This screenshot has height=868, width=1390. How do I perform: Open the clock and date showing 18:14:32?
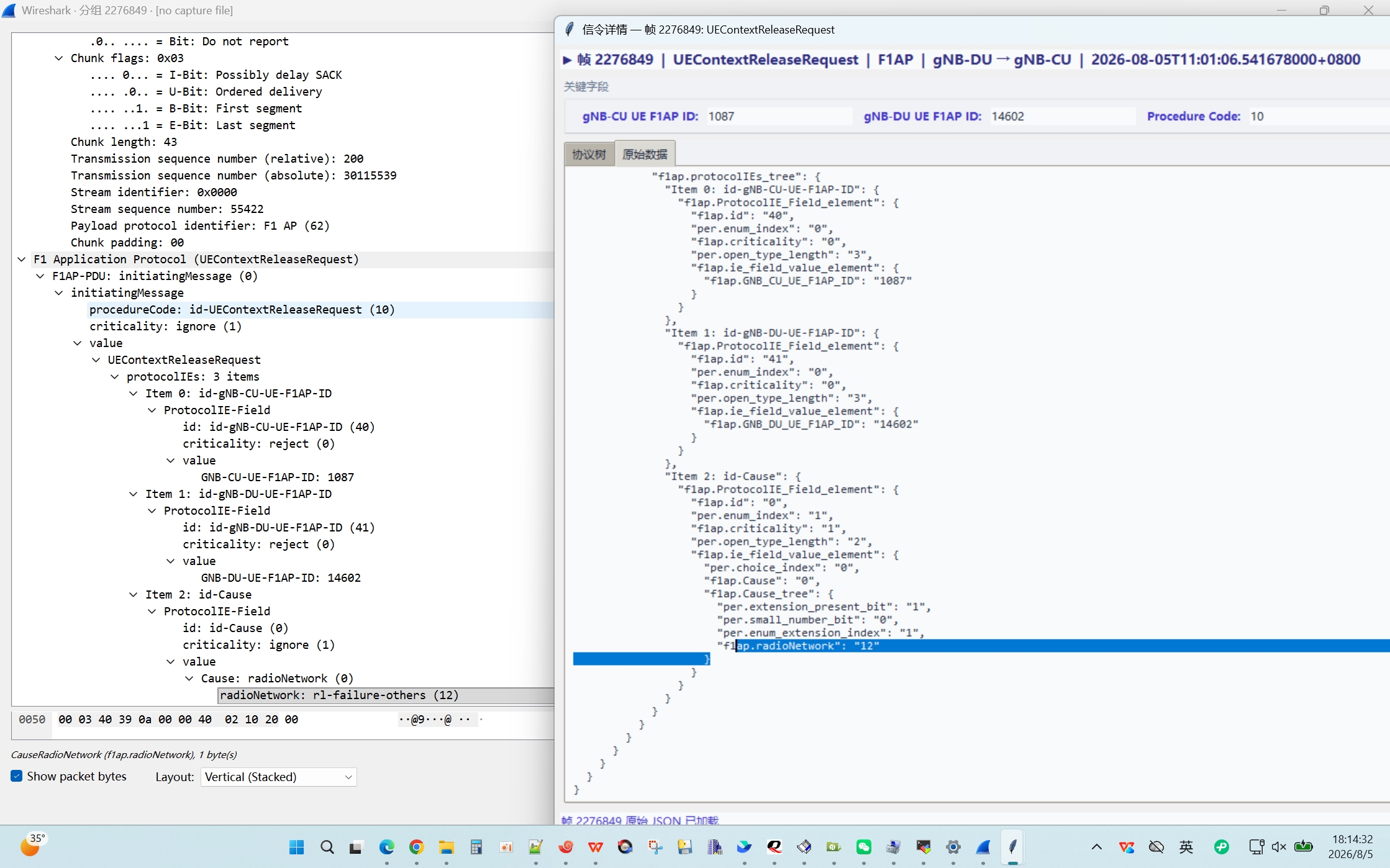pos(1352,847)
